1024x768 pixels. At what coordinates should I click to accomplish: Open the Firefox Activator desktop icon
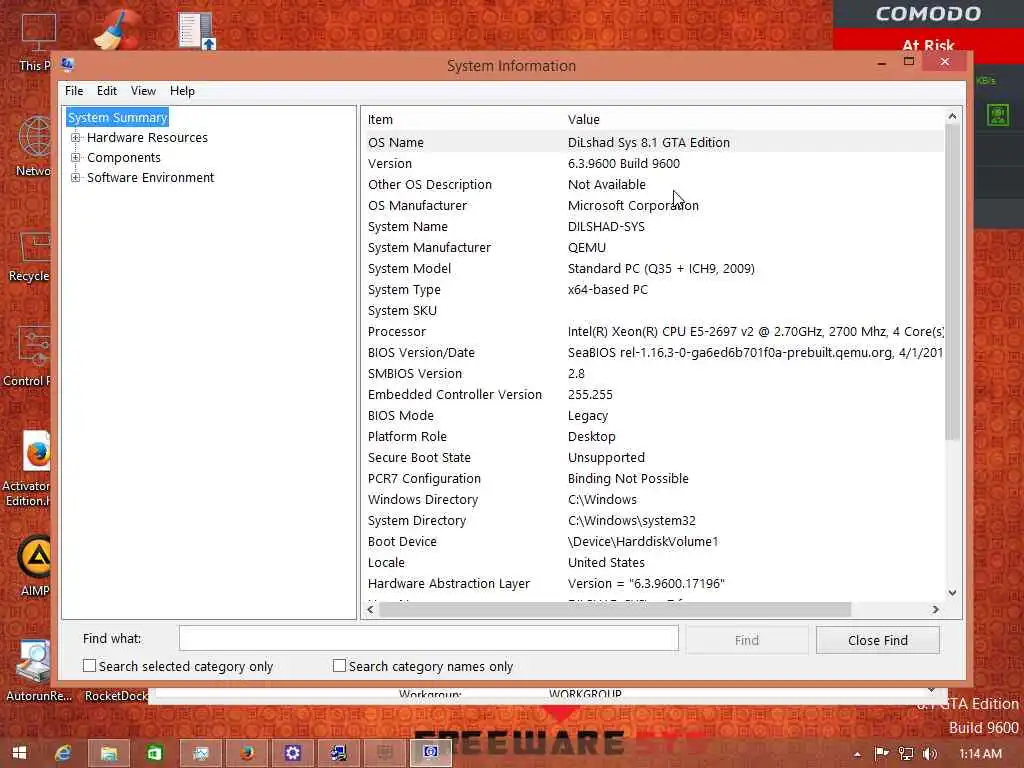pos(27,469)
